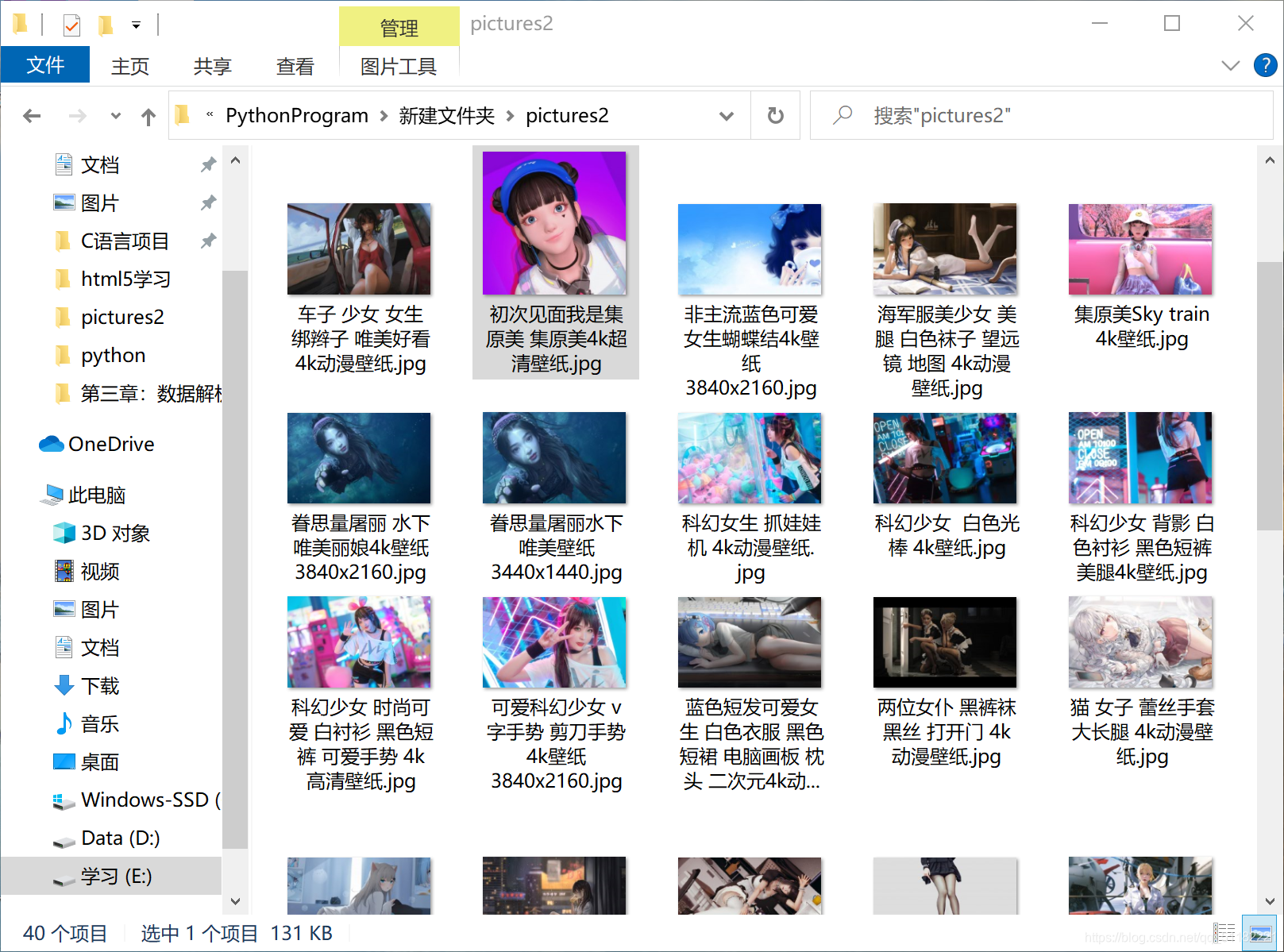Viewport: 1284px width, 952px height.
Task: Open 图片 folder under 此电脑
Action: tap(100, 610)
